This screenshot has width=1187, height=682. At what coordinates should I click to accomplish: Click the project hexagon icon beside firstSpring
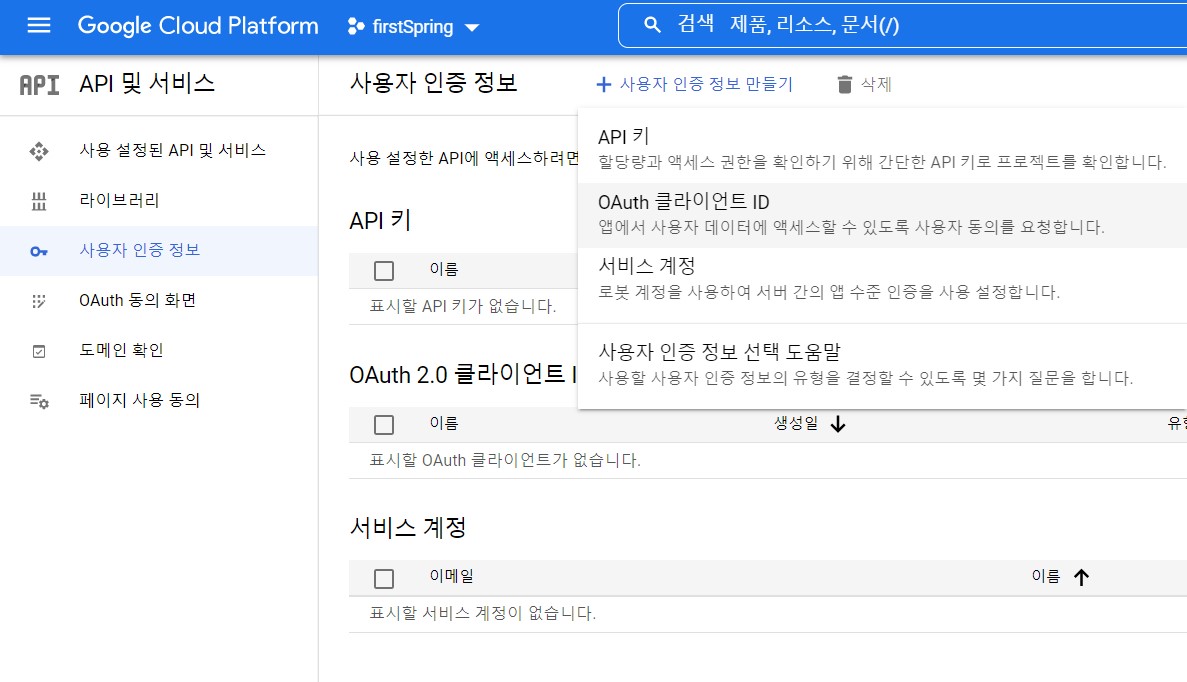tap(355, 26)
